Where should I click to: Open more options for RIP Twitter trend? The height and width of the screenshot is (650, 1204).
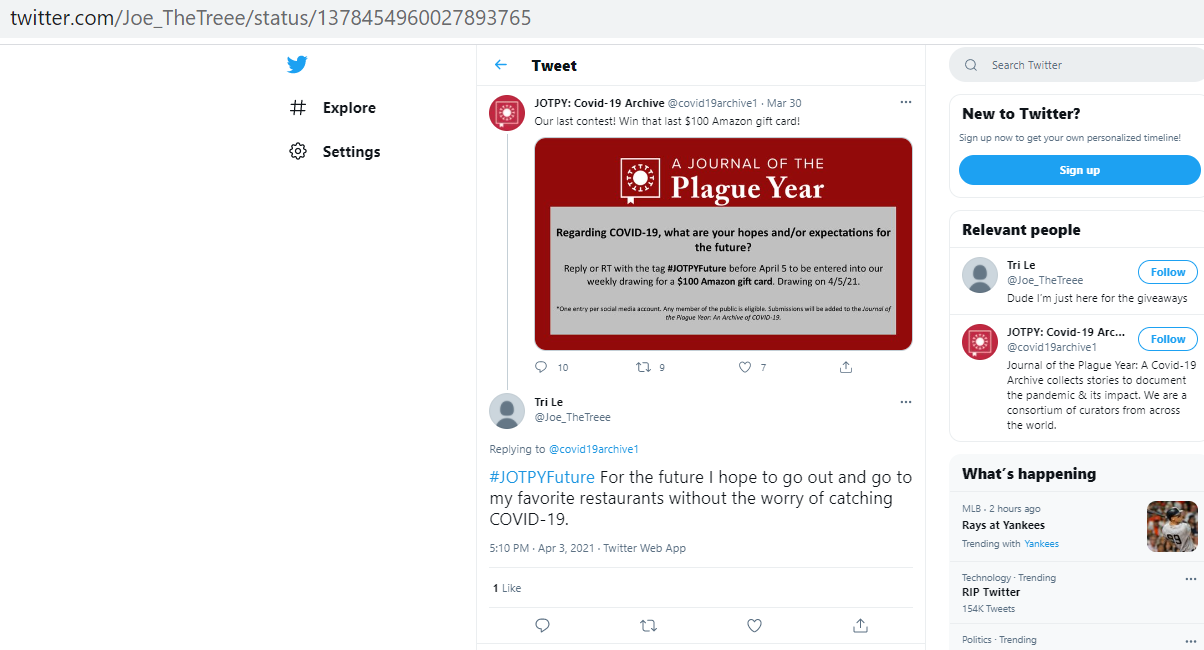[x=1190, y=578]
